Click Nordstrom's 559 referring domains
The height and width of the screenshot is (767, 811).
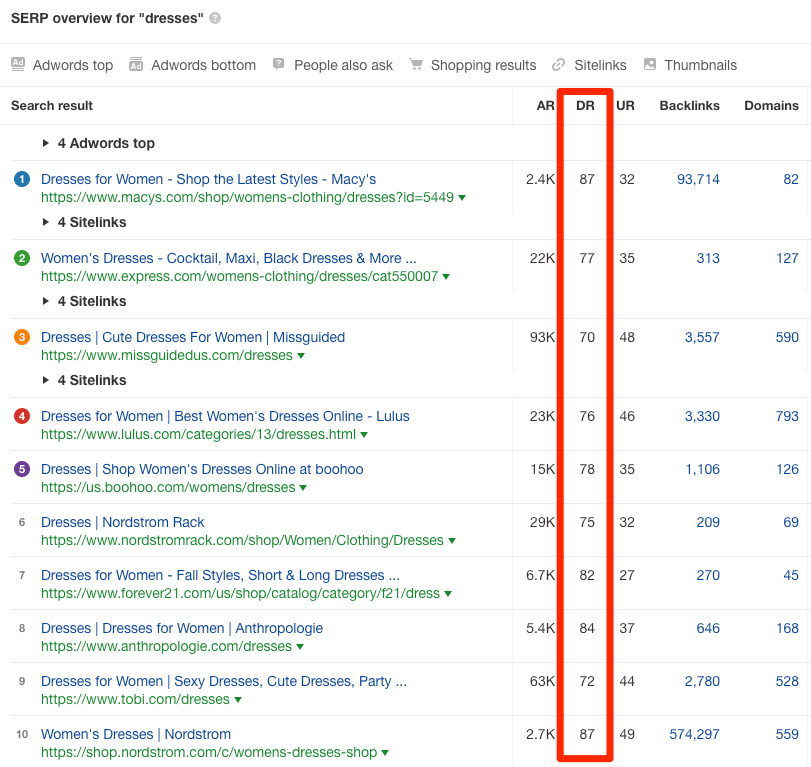787,734
